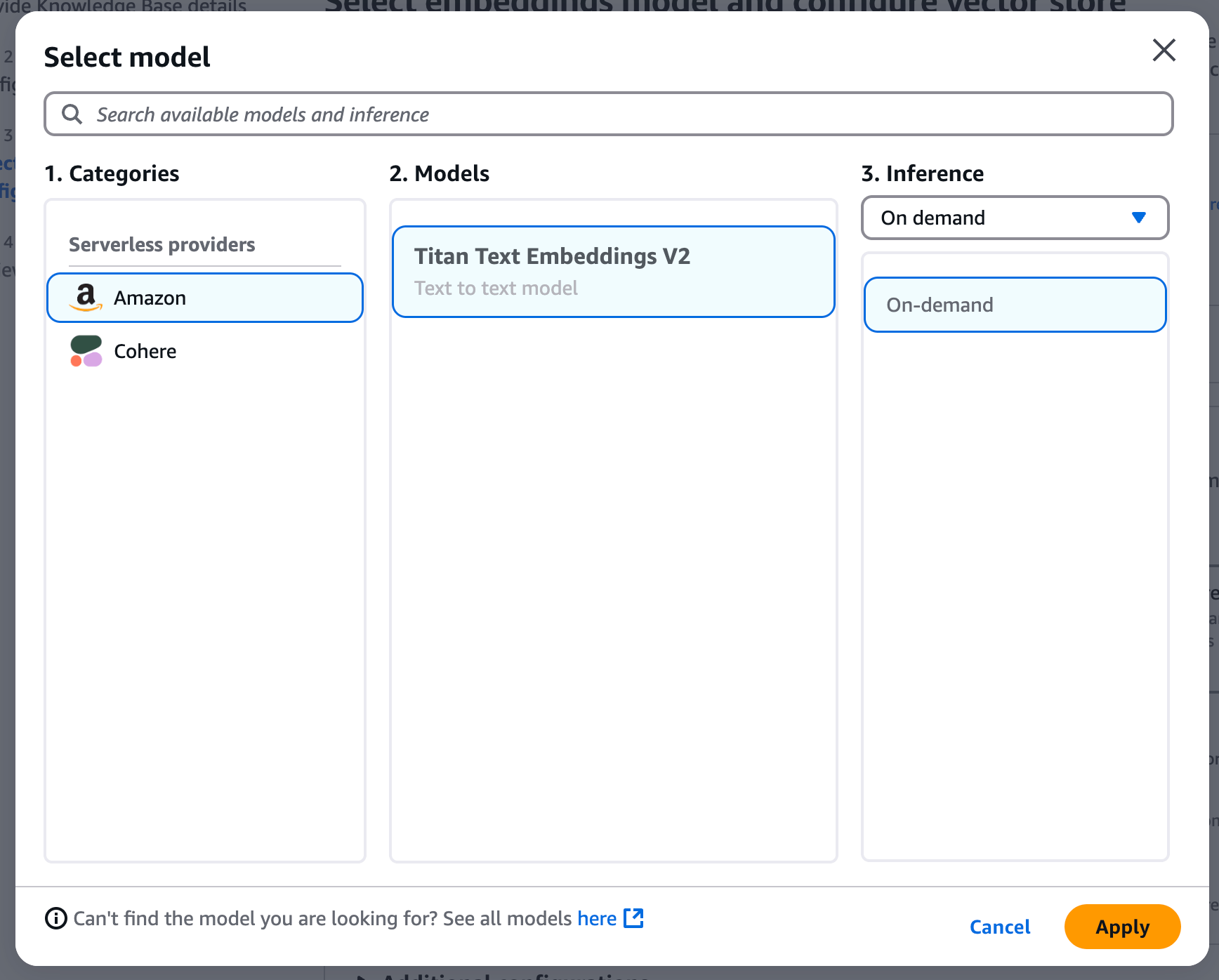Viewport: 1219px width, 980px height.
Task: Click the external link icon beside here
Action: click(633, 918)
